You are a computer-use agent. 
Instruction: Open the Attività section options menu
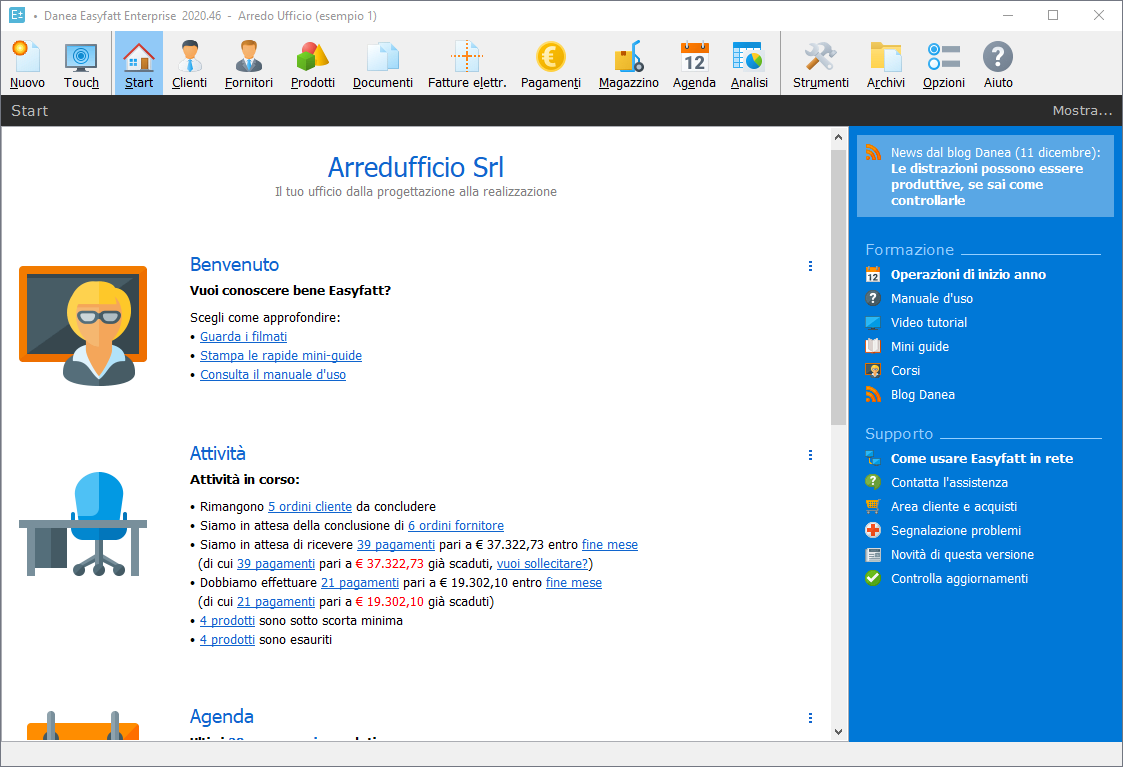pos(810,455)
